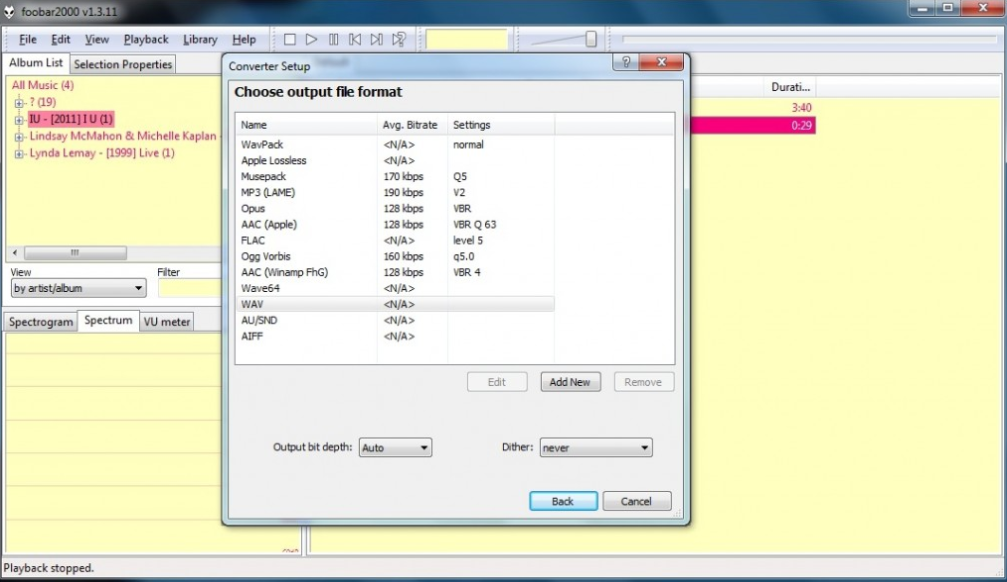Screen dimensions: 1007x582
Task: Open the 'by artist/album' View dropdown
Action: click(78, 288)
